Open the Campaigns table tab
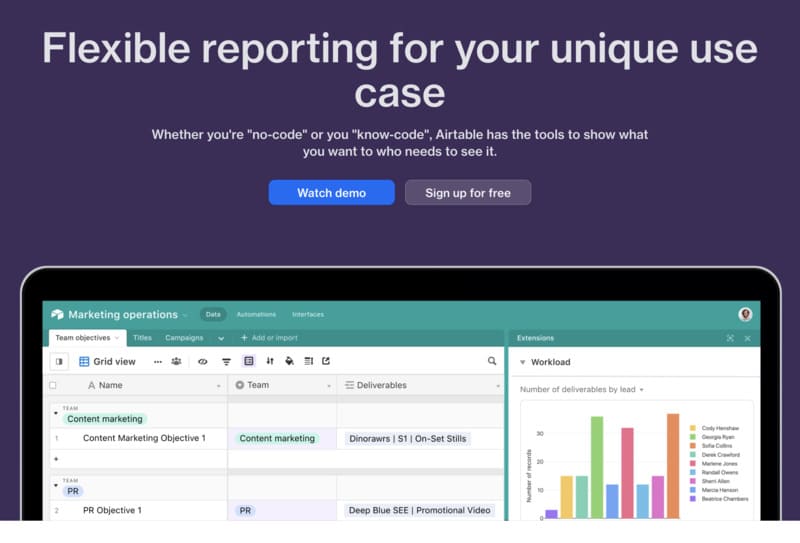800x543 pixels. (x=184, y=338)
